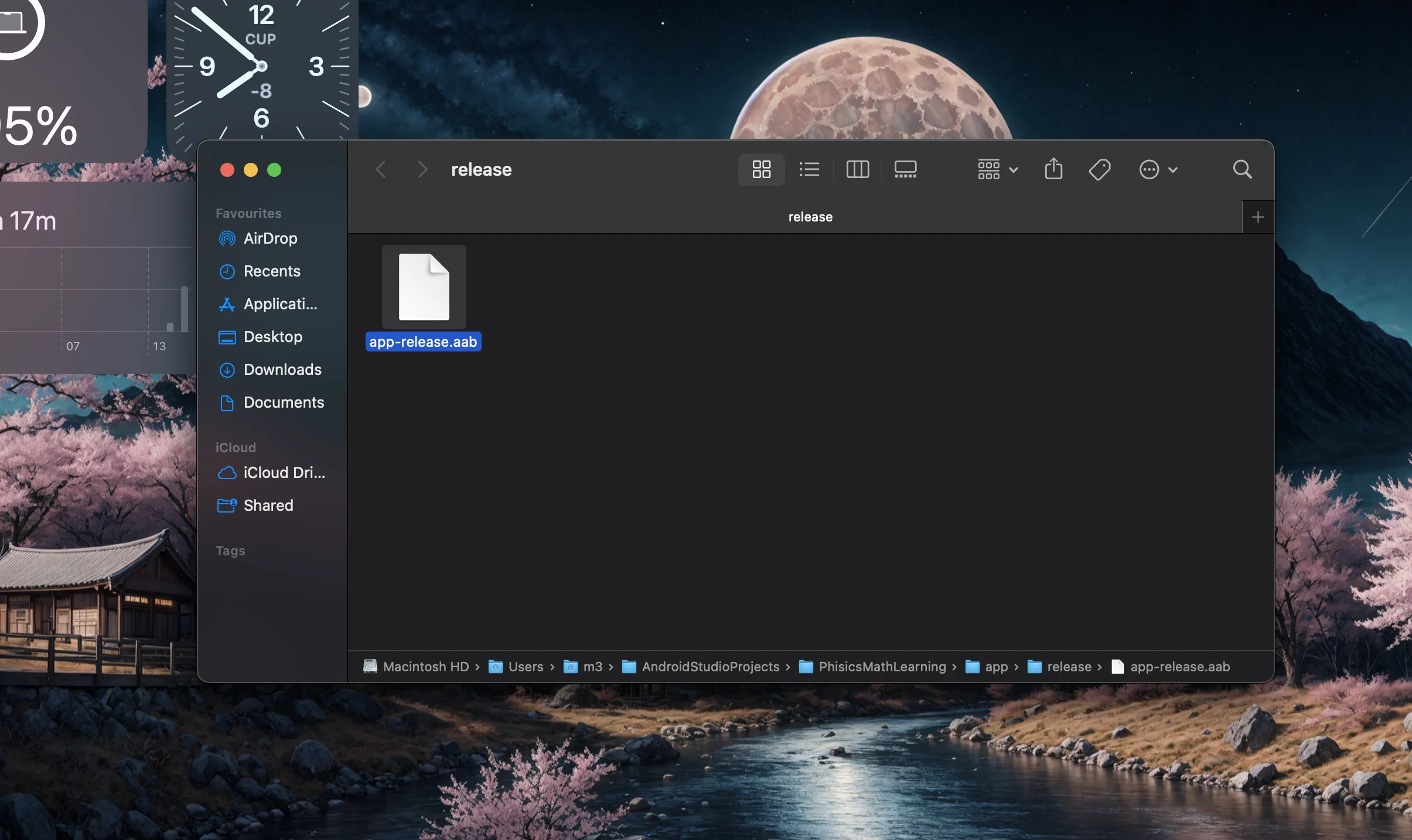Click the clock widget on the desktop
The height and width of the screenshot is (840, 1412).
point(262,70)
